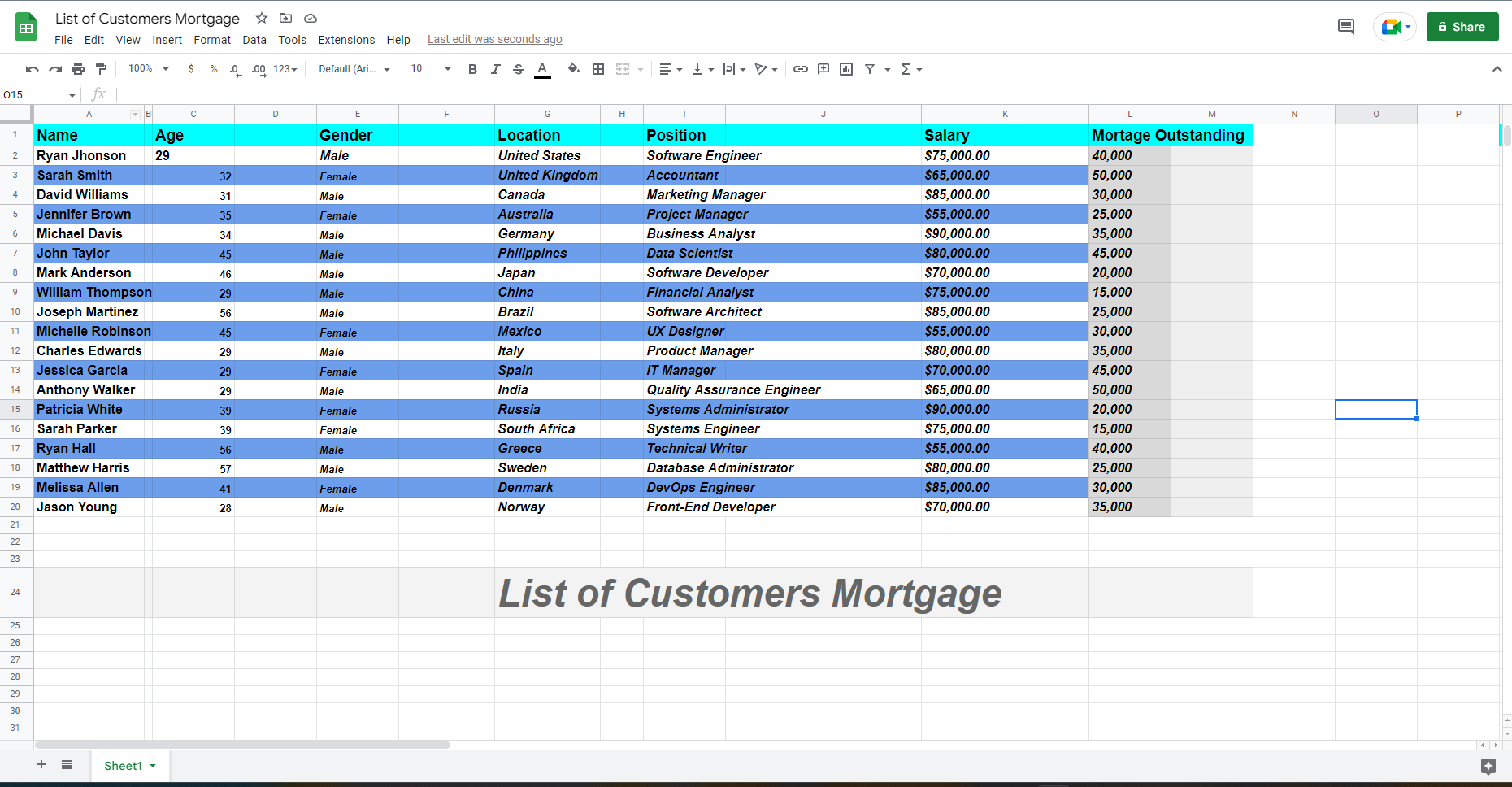1512x787 pixels.
Task: Toggle italic formatting
Action: tap(495, 69)
